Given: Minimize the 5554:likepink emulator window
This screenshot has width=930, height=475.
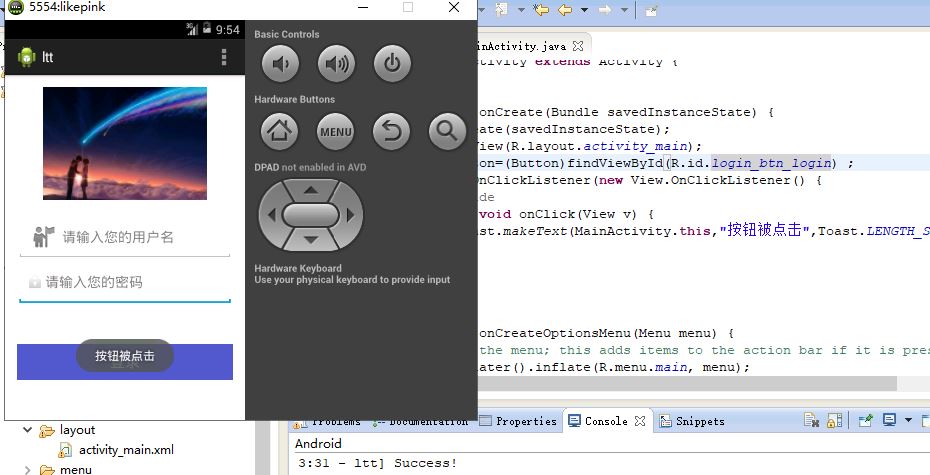Looking at the screenshot, I should click(x=363, y=7).
